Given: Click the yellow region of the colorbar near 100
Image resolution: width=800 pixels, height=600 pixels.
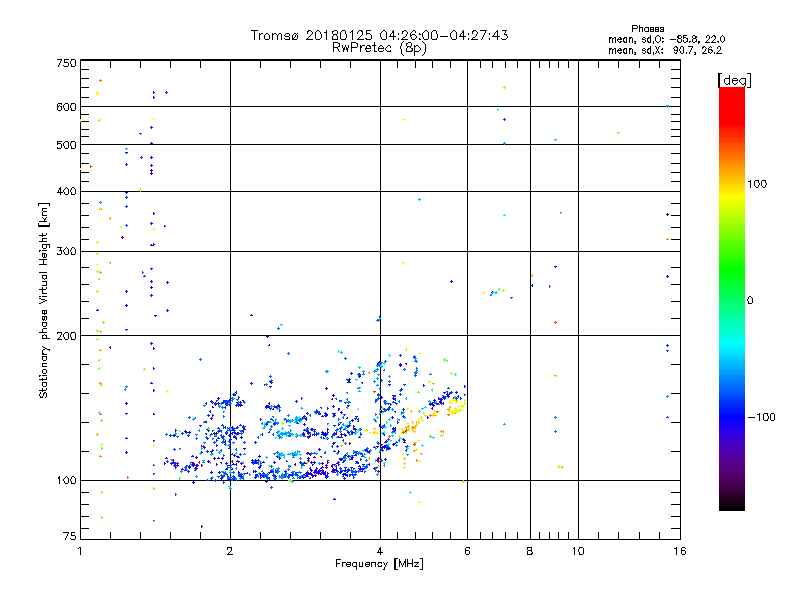Looking at the screenshot, I should [x=732, y=193].
